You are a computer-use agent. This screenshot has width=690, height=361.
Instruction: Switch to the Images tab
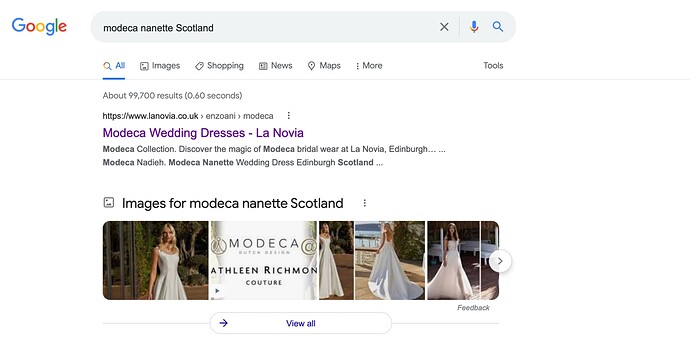click(x=160, y=66)
